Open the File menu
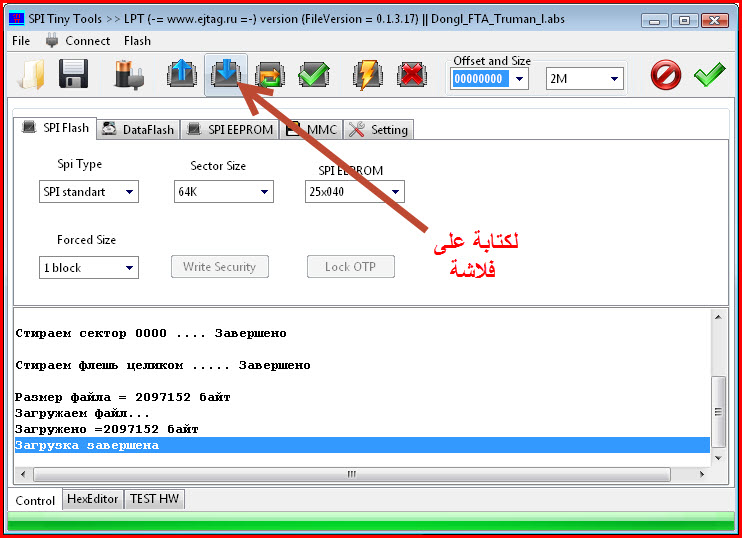The height and width of the screenshot is (538, 742). pos(21,41)
